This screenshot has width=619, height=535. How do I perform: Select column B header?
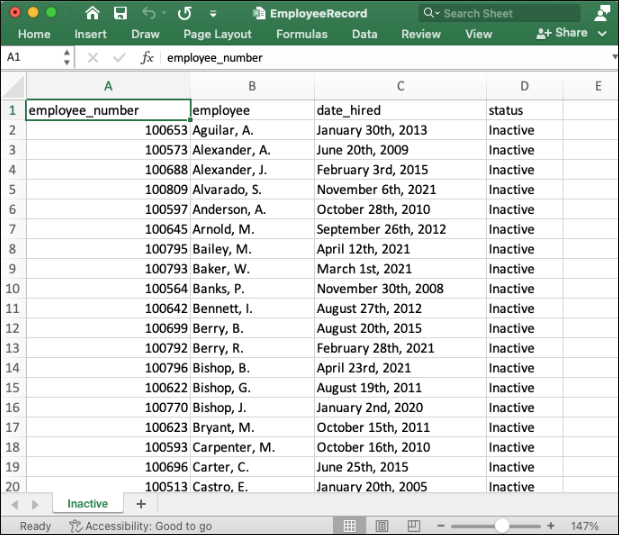click(252, 86)
